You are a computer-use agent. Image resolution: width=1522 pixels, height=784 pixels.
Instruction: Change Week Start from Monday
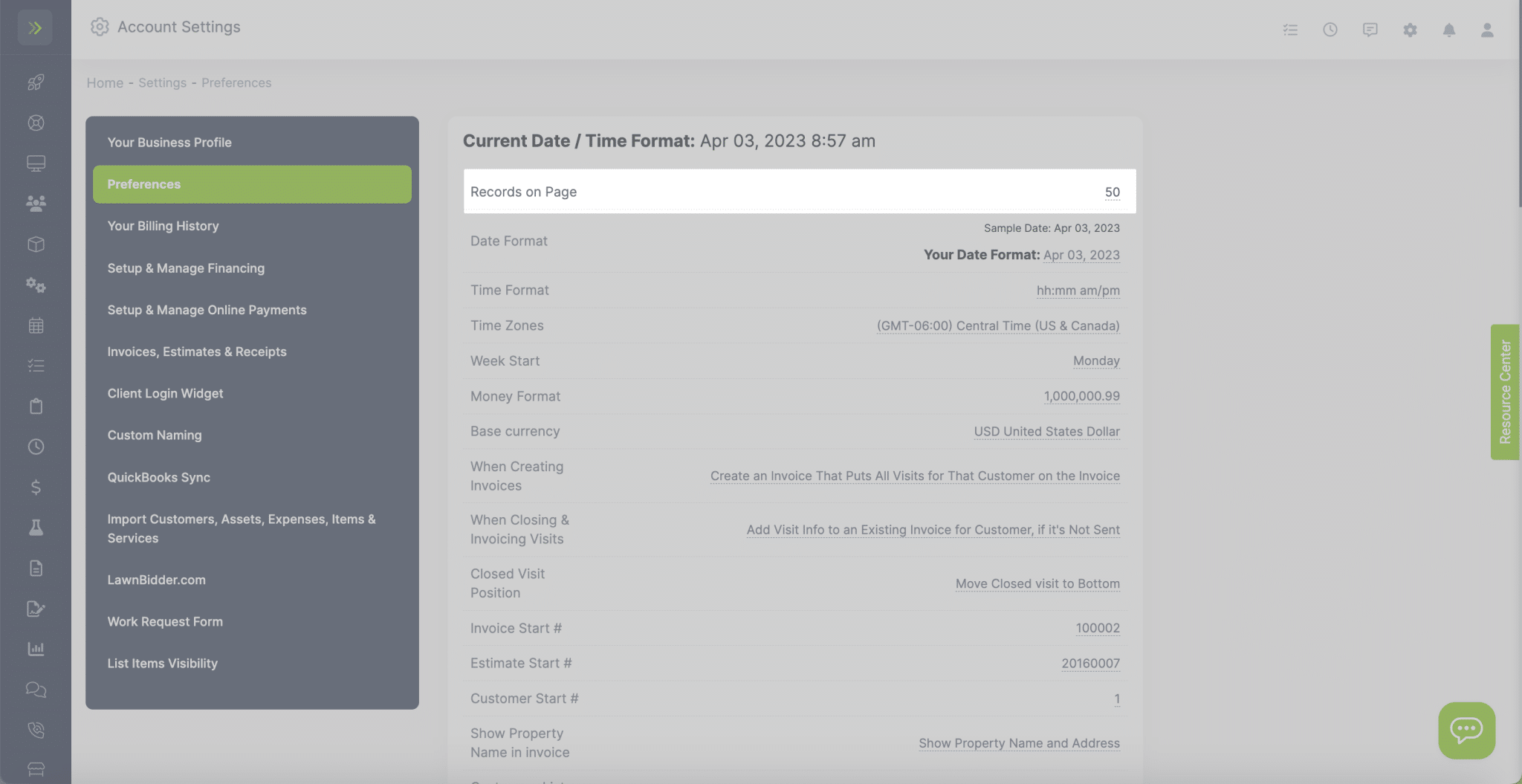point(1095,360)
